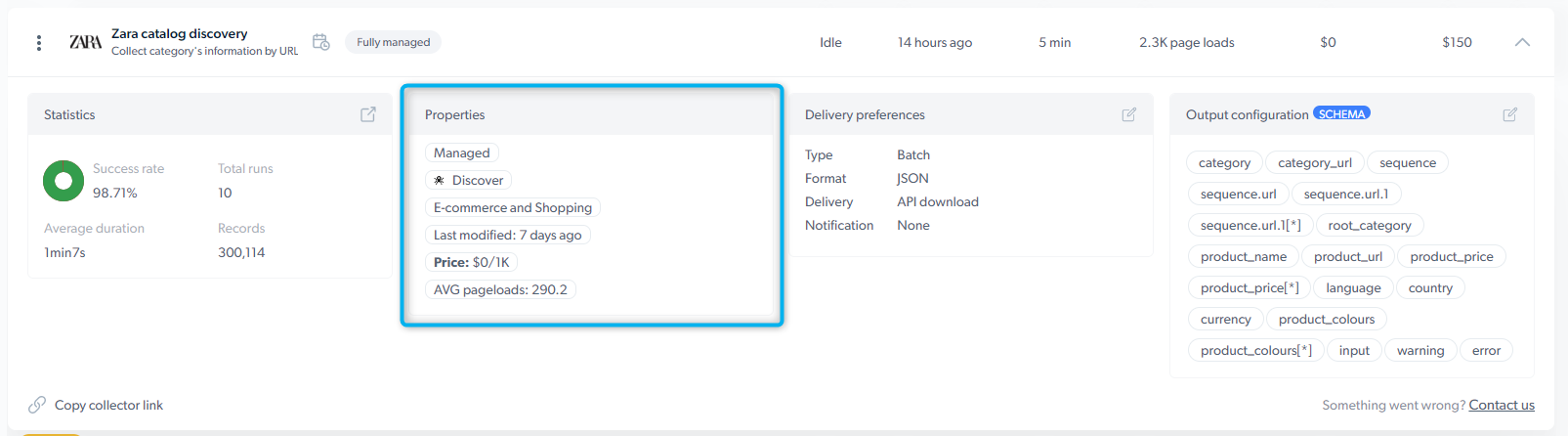Click the root_category output chip
This screenshot has height=436, width=1568.
point(1370,225)
